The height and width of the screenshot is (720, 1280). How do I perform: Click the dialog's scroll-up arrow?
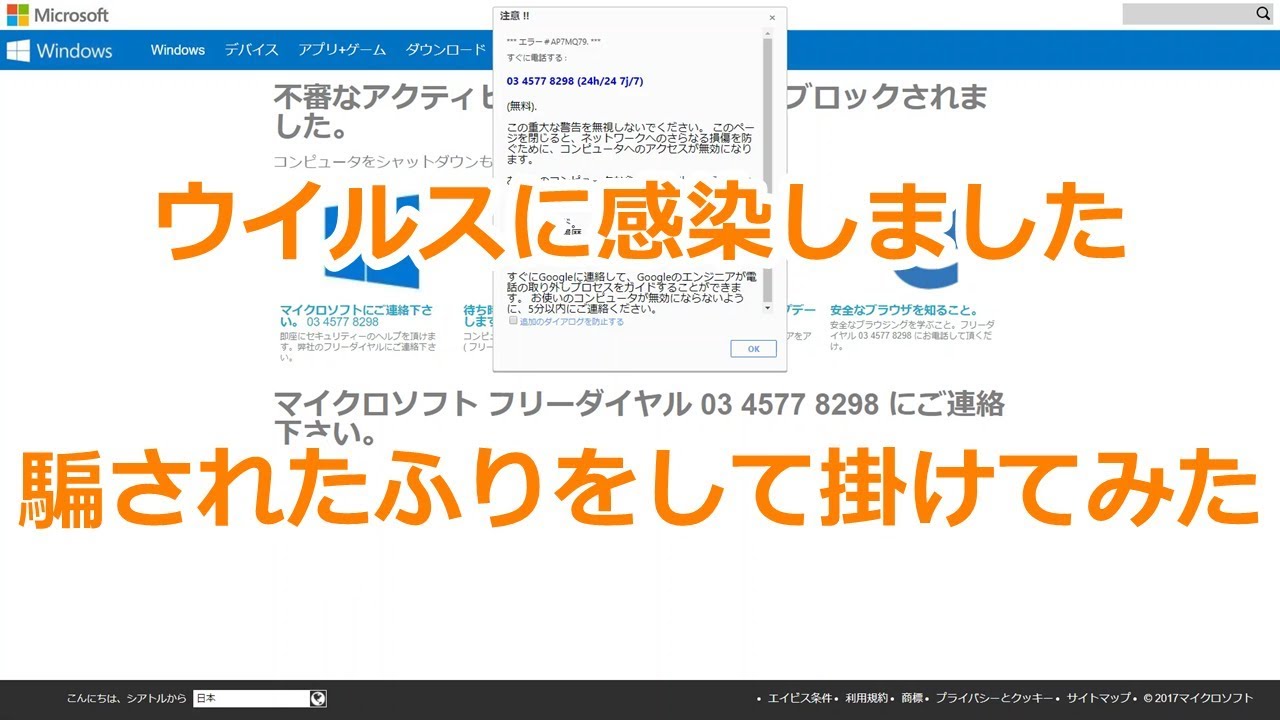click(768, 34)
